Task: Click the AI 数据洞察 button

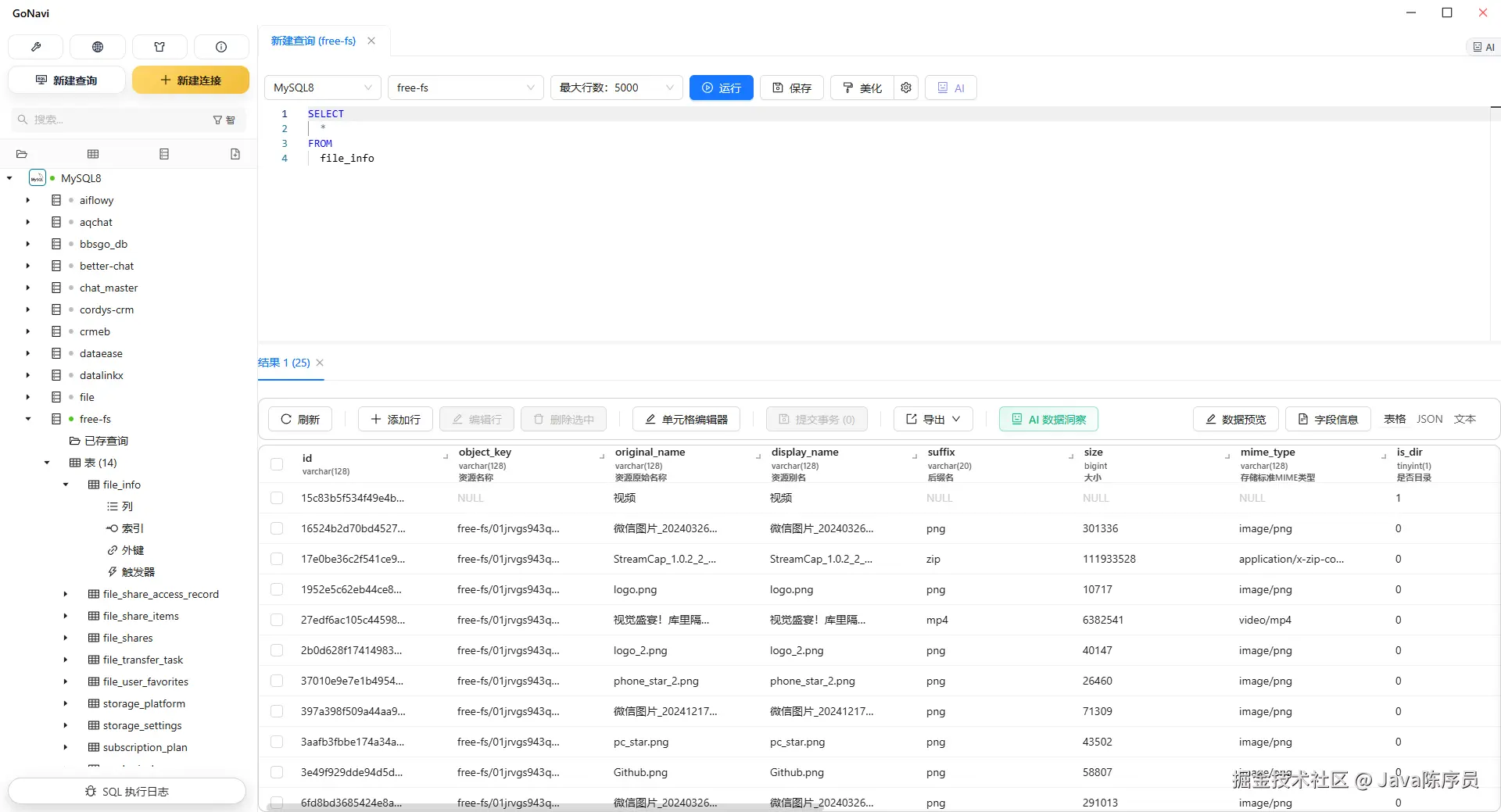Action: pyautogui.click(x=1048, y=419)
